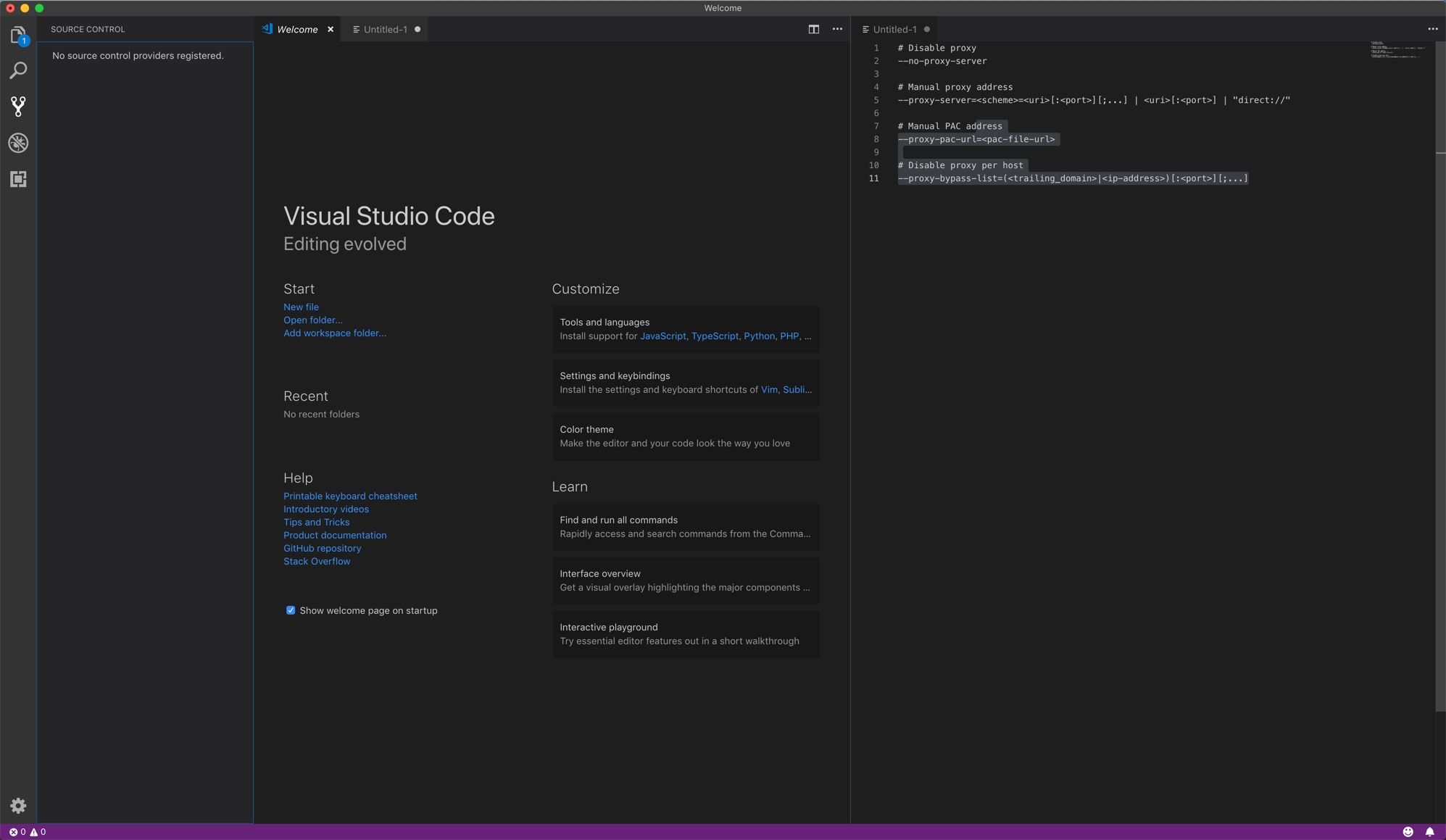Screen dimensions: 1446x840
Task: Open GitHub repository link
Action: pyautogui.click(x=322, y=548)
